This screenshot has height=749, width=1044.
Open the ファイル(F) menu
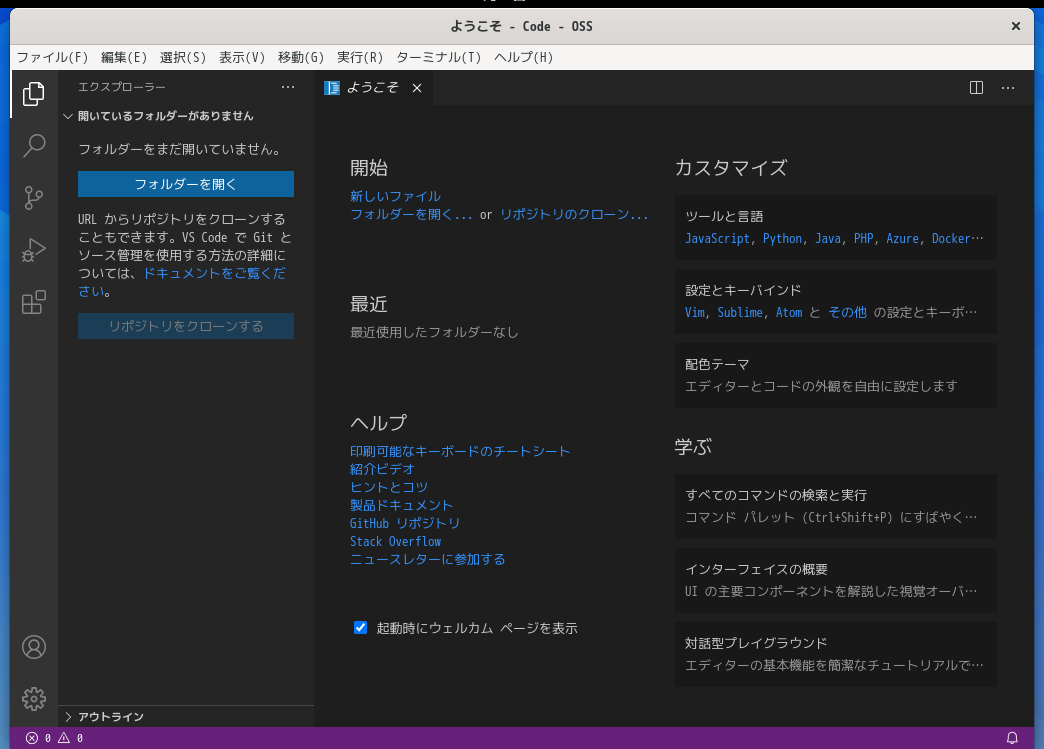(53, 57)
